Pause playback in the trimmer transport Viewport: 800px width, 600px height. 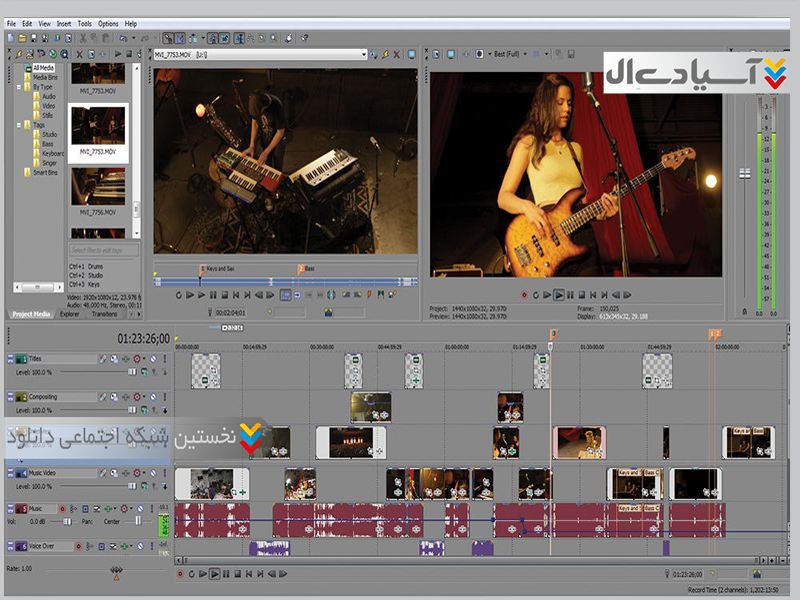(x=214, y=295)
